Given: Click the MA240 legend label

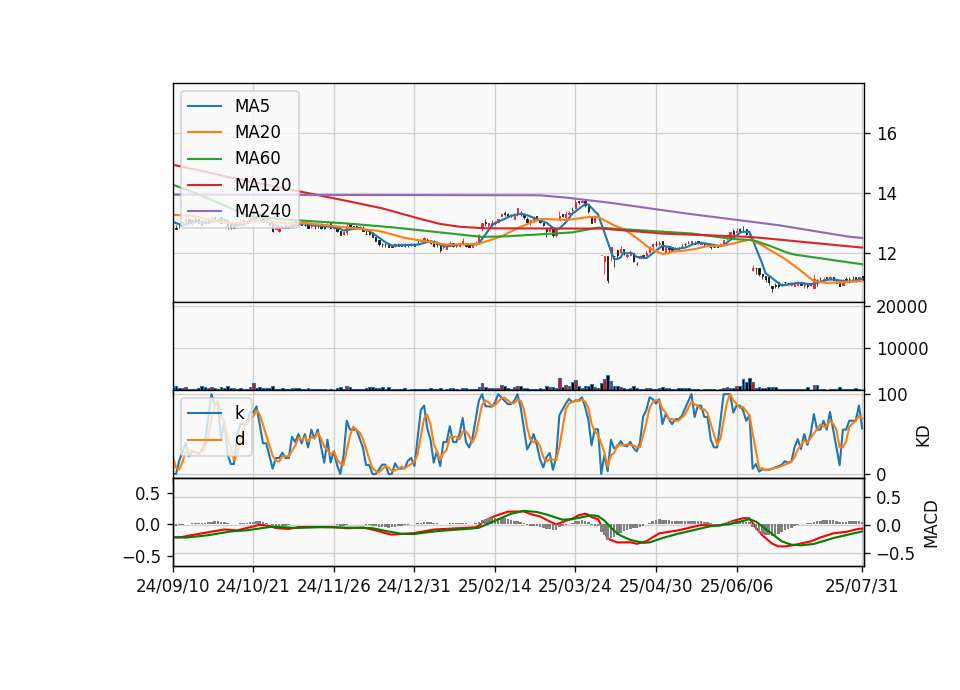Looking at the screenshot, I should coord(263,211).
